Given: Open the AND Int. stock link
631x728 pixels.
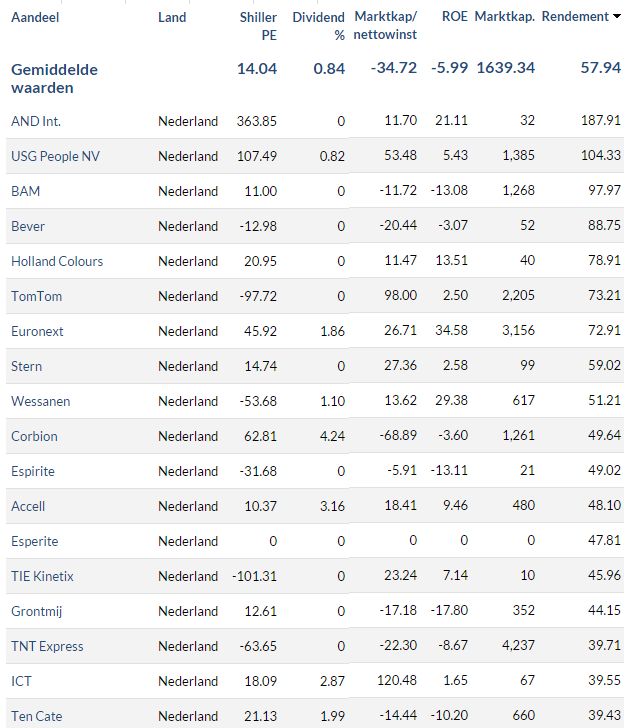Looking at the screenshot, I should coord(36,122).
